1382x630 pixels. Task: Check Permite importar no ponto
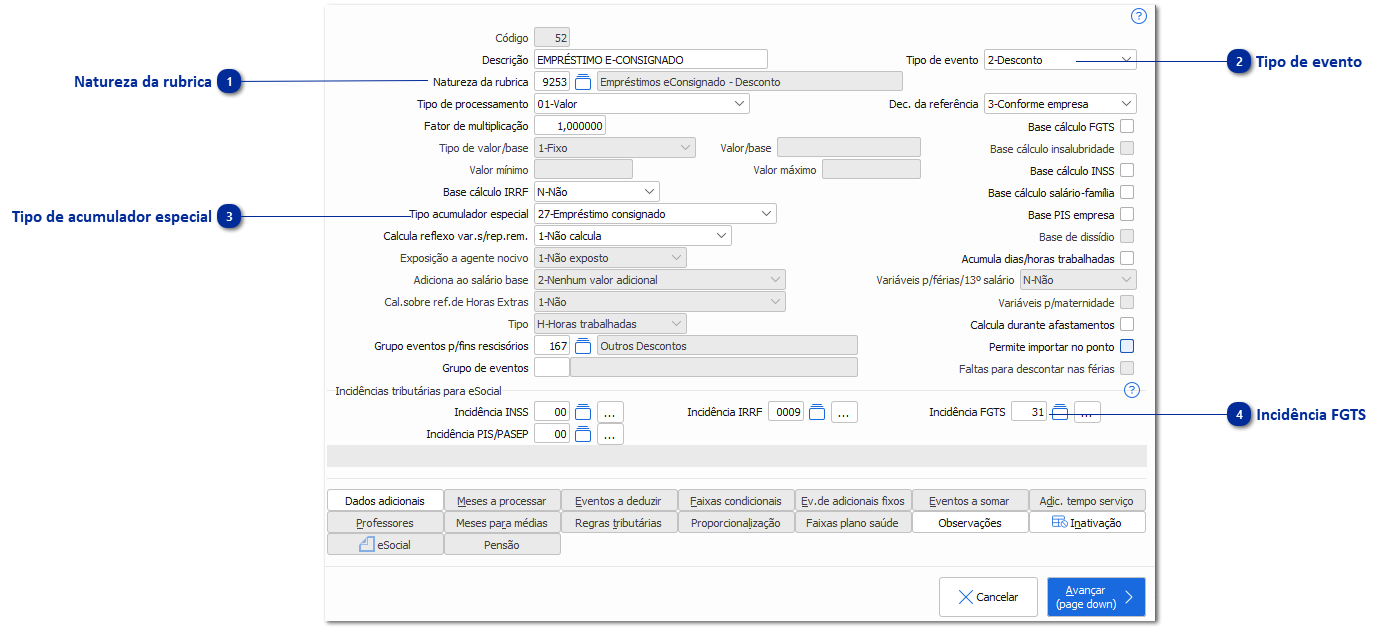pyautogui.click(x=1127, y=347)
